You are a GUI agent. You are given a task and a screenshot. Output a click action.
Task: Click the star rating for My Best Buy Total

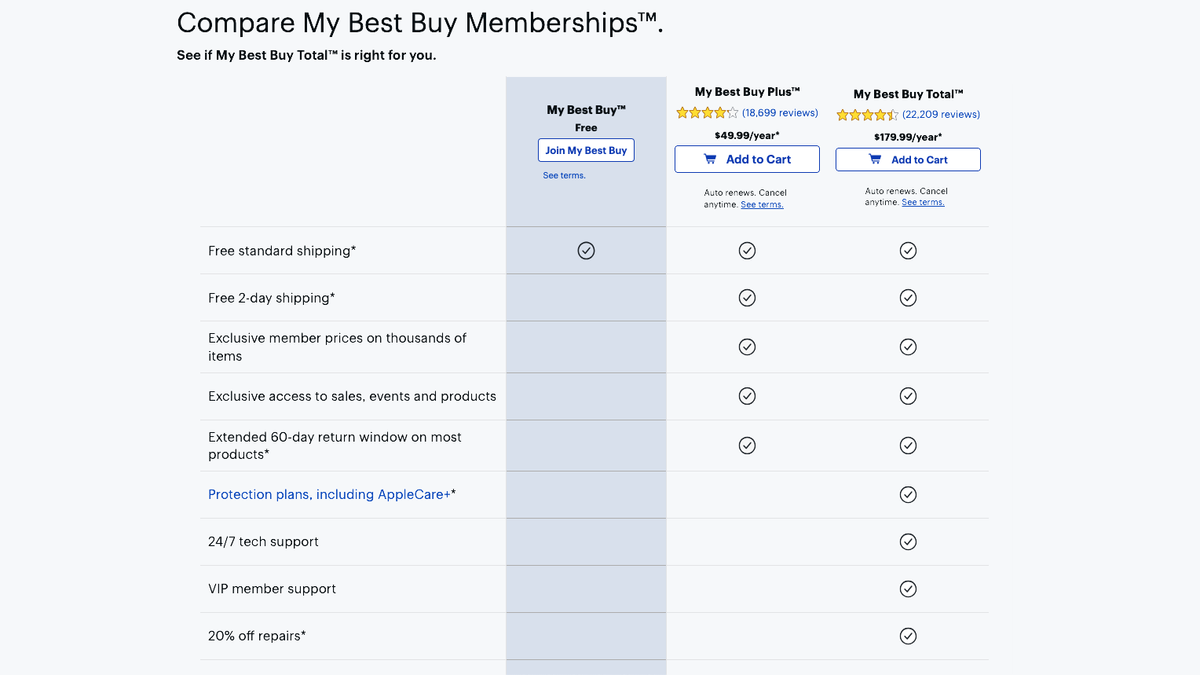(868, 114)
